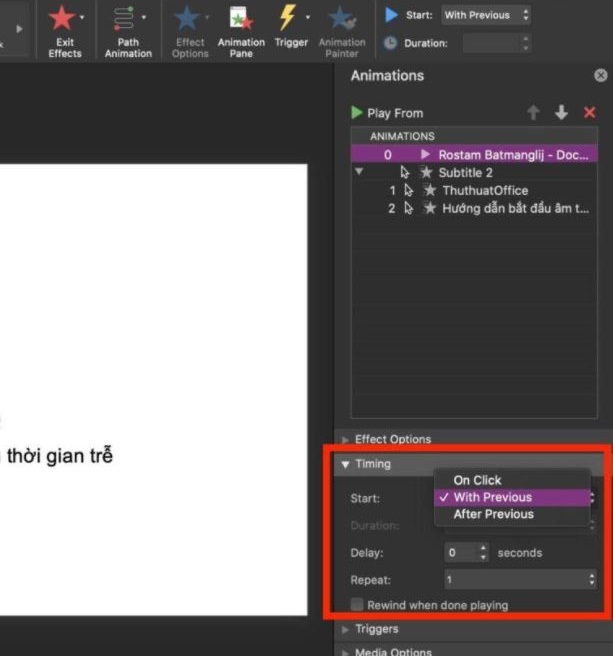Choose On Click from Start menu
The height and width of the screenshot is (656, 613).
coord(512,480)
